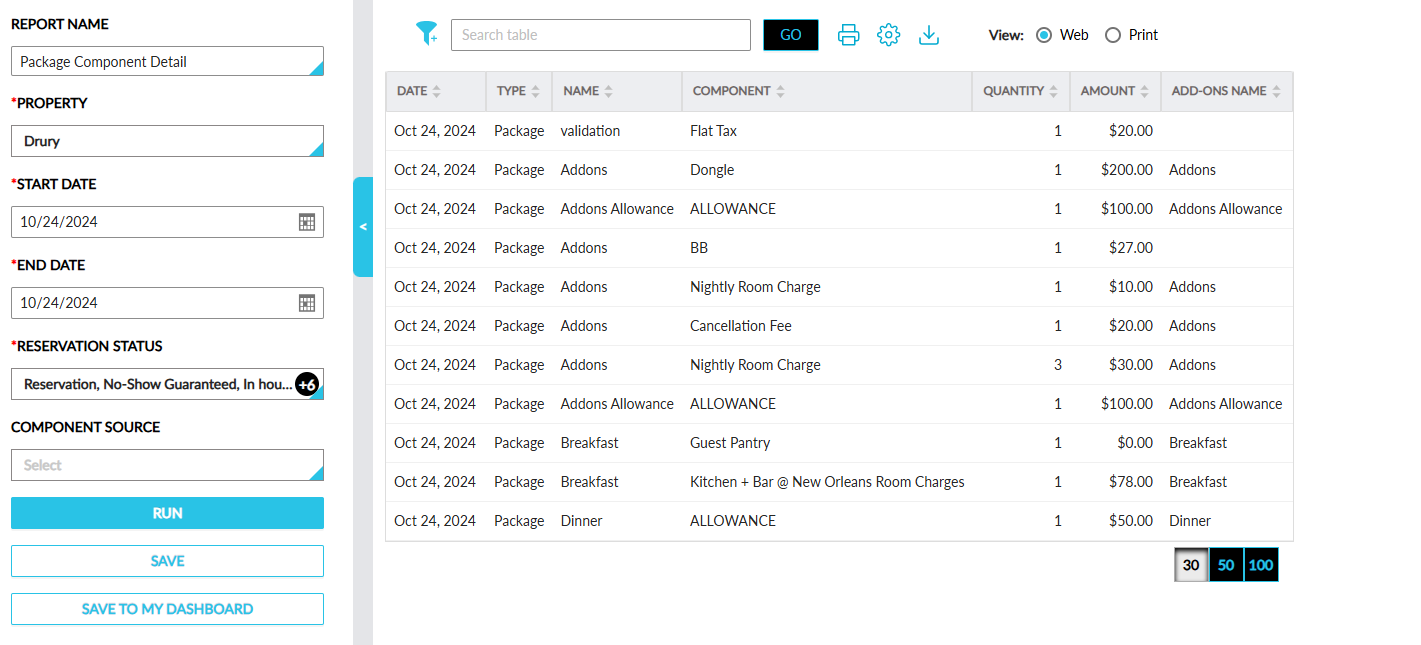
Task: Collapse the left filter panel handle
Action: [363, 227]
